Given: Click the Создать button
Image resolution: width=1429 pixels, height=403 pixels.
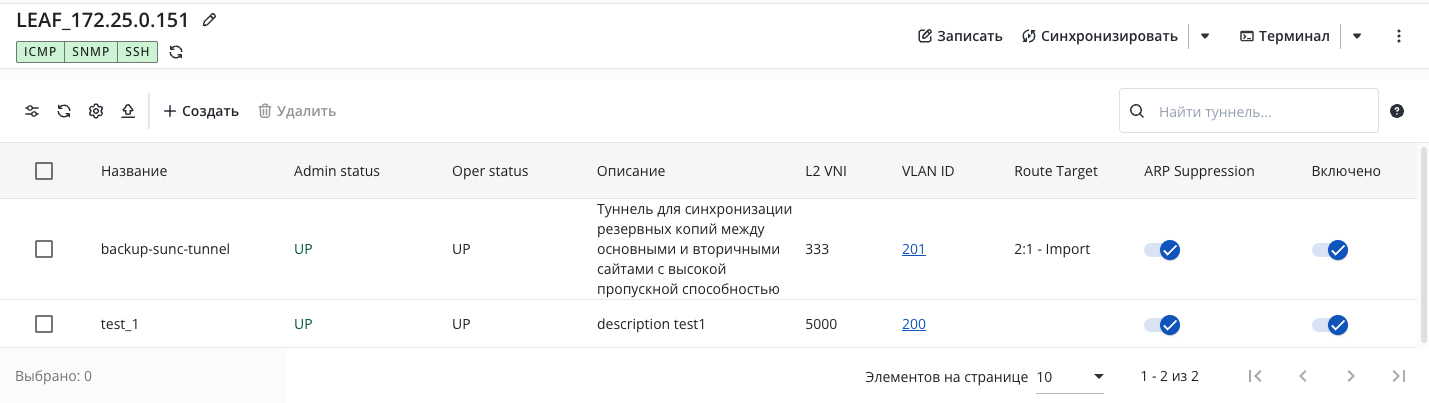Looking at the screenshot, I should [201, 111].
